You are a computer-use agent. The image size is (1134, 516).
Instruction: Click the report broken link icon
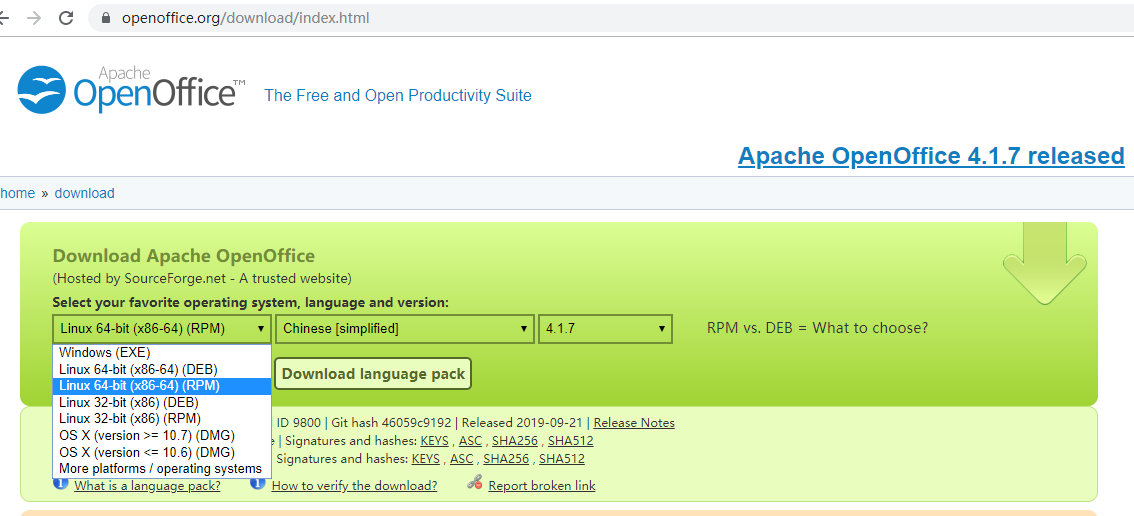tap(475, 483)
